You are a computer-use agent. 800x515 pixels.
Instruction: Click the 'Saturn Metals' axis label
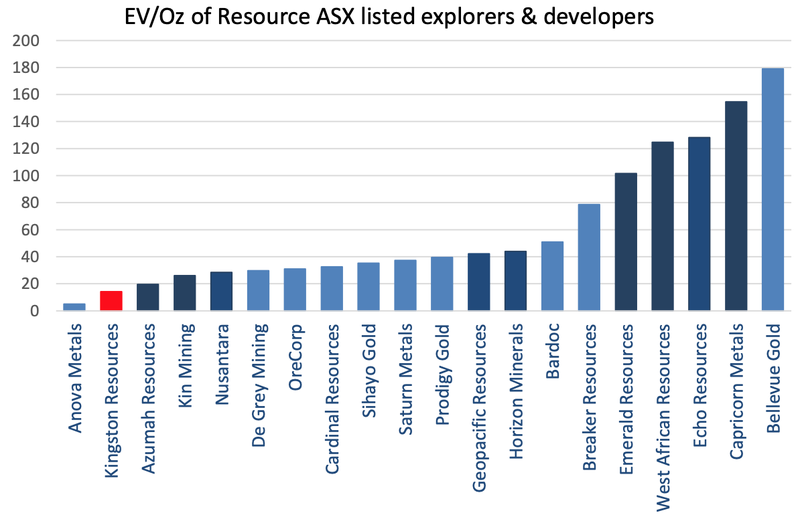click(x=406, y=379)
